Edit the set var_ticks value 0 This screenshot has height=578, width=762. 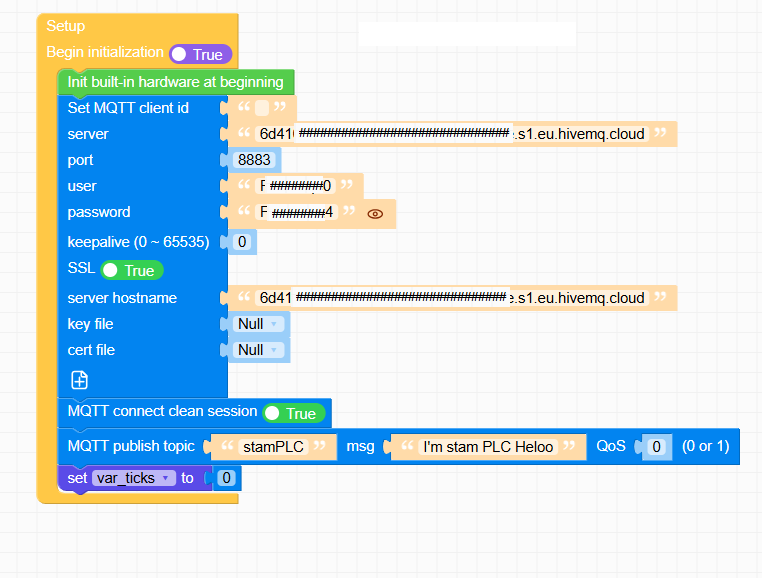coord(226,478)
